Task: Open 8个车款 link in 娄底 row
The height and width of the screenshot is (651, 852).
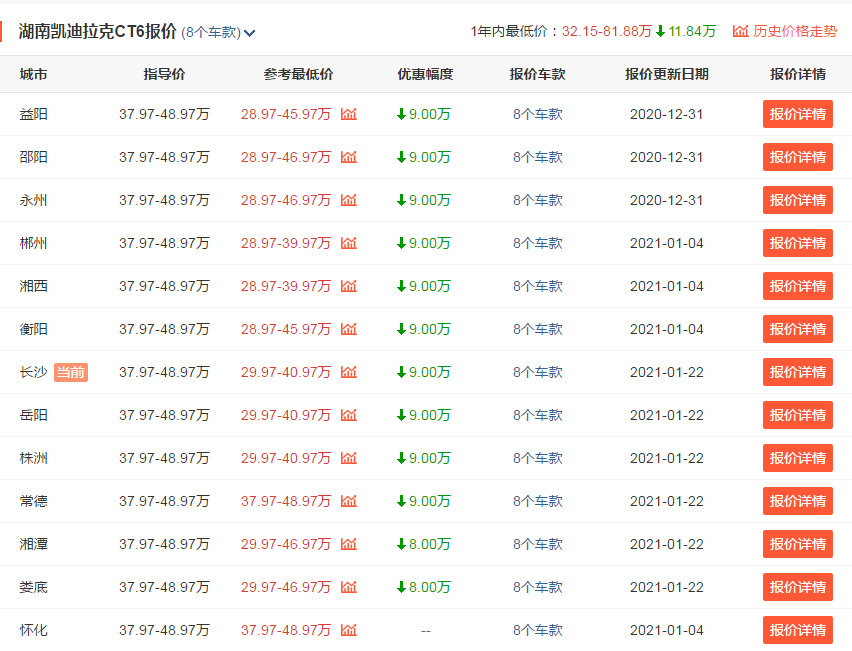Action: coord(537,587)
